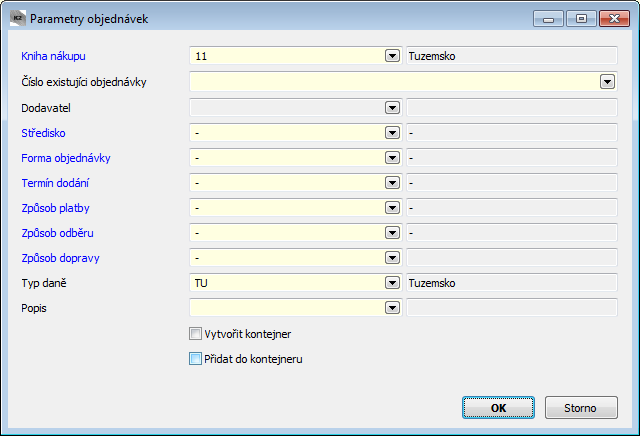Open the Forma objednávky dropdown arrow
This screenshot has height=436, width=640.
(392, 158)
